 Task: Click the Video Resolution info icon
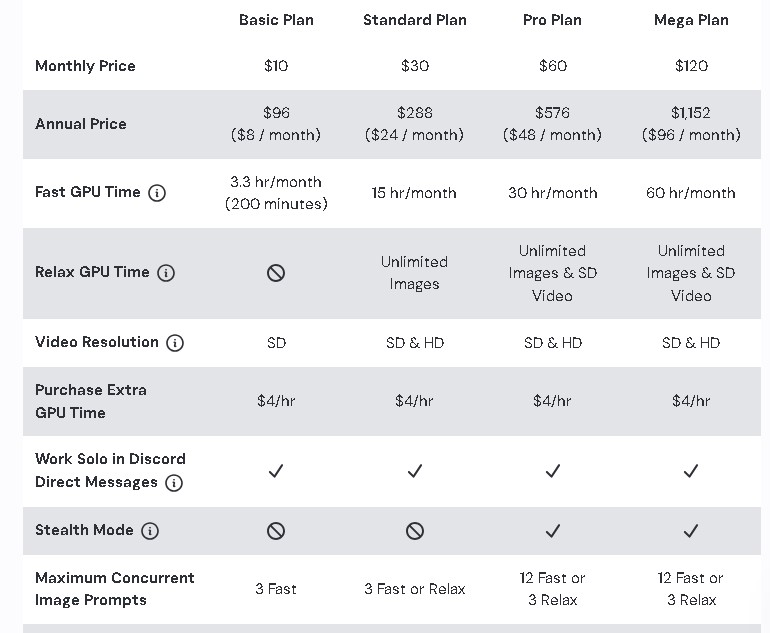point(175,343)
